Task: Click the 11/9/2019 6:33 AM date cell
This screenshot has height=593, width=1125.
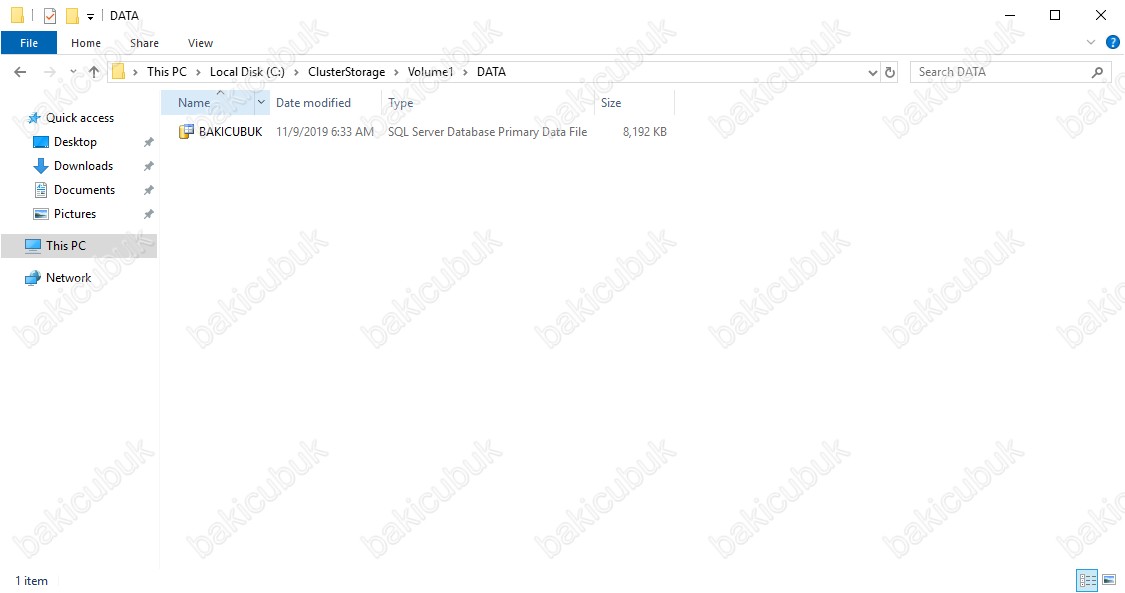Action: [x=325, y=132]
